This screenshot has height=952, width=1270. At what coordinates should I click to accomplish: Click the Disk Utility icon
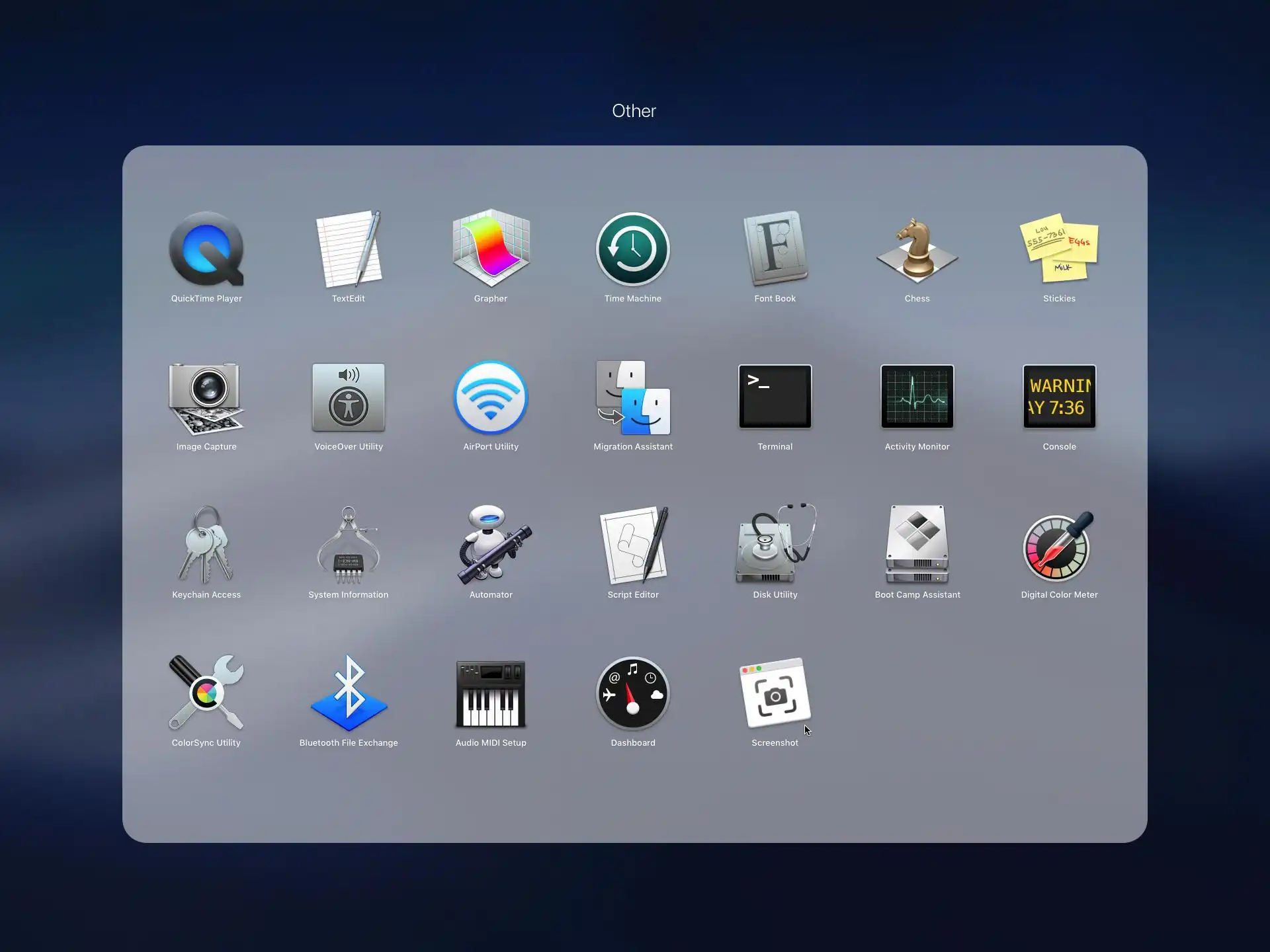(x=775, y=545)
